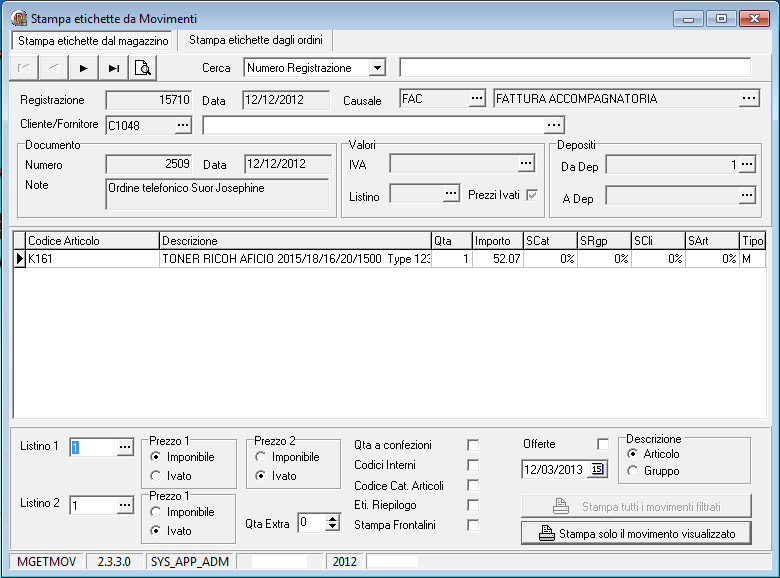Choose Articolo description option

[x=632, y=454]
